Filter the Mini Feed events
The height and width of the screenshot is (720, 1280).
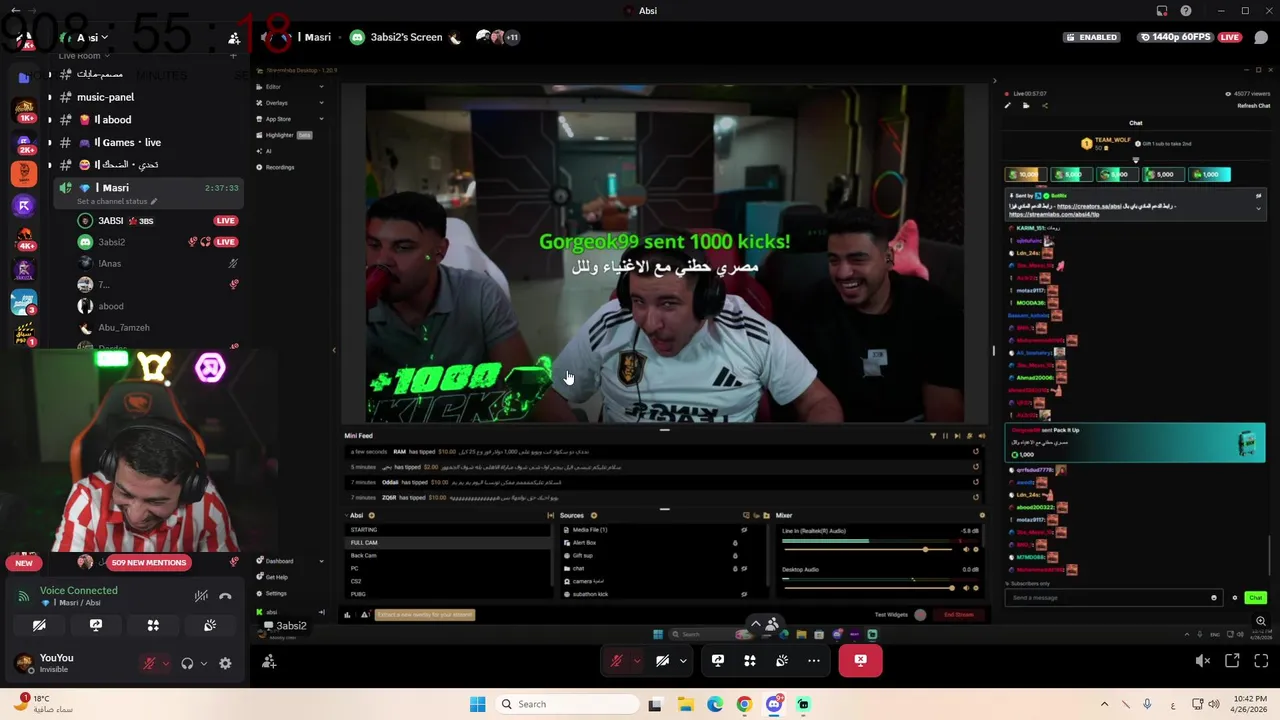click(x=933, y=436)
